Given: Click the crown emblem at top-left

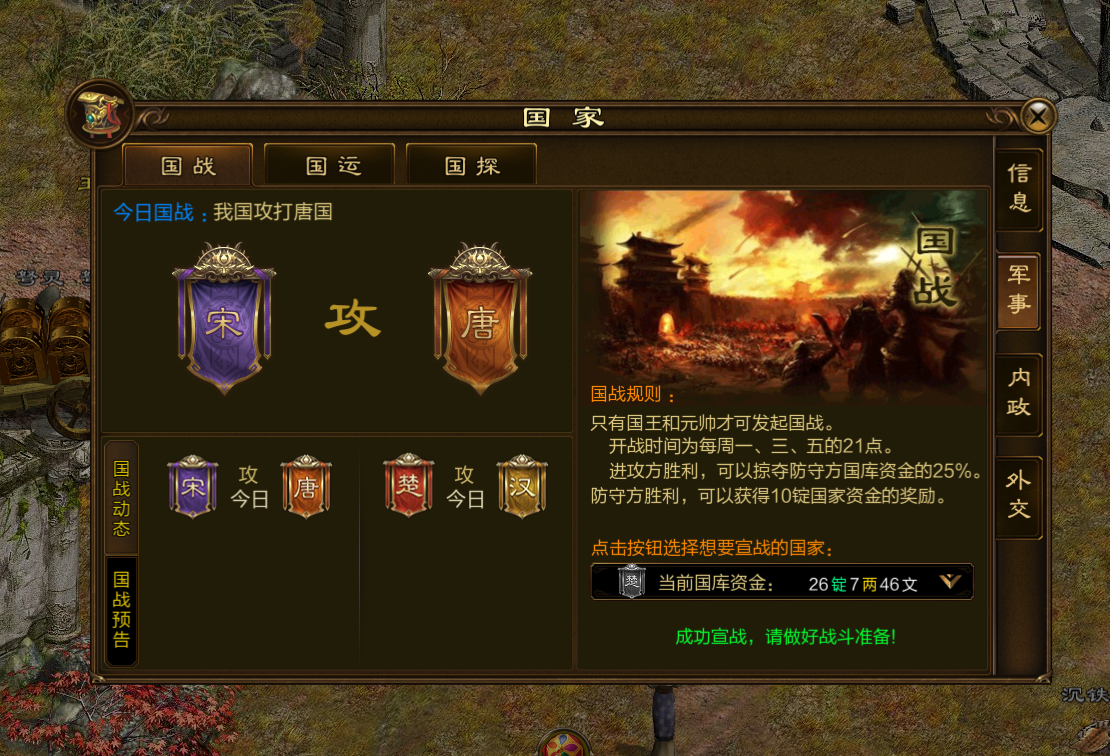Looking at the screenshot, I should tap(100, 114).
